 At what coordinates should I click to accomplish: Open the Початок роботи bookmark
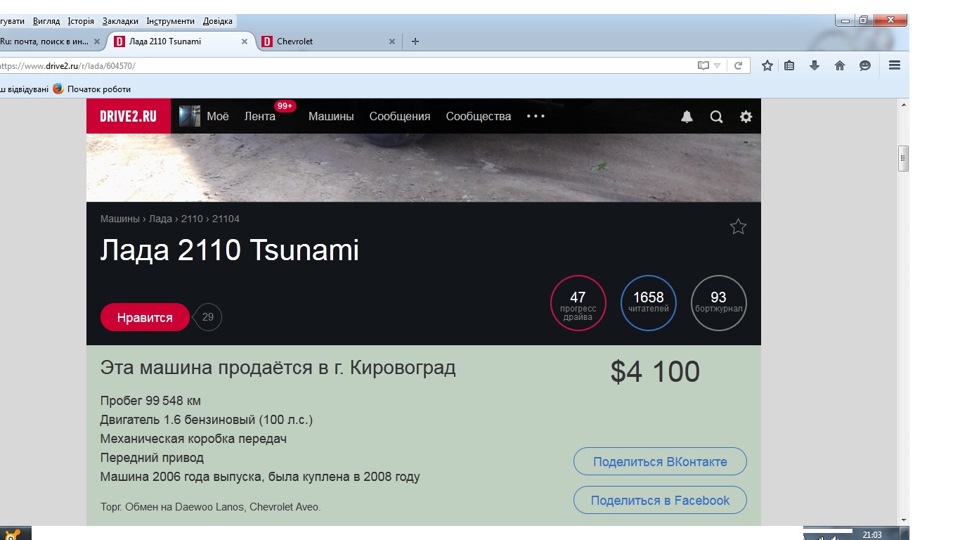click(92, 89)
